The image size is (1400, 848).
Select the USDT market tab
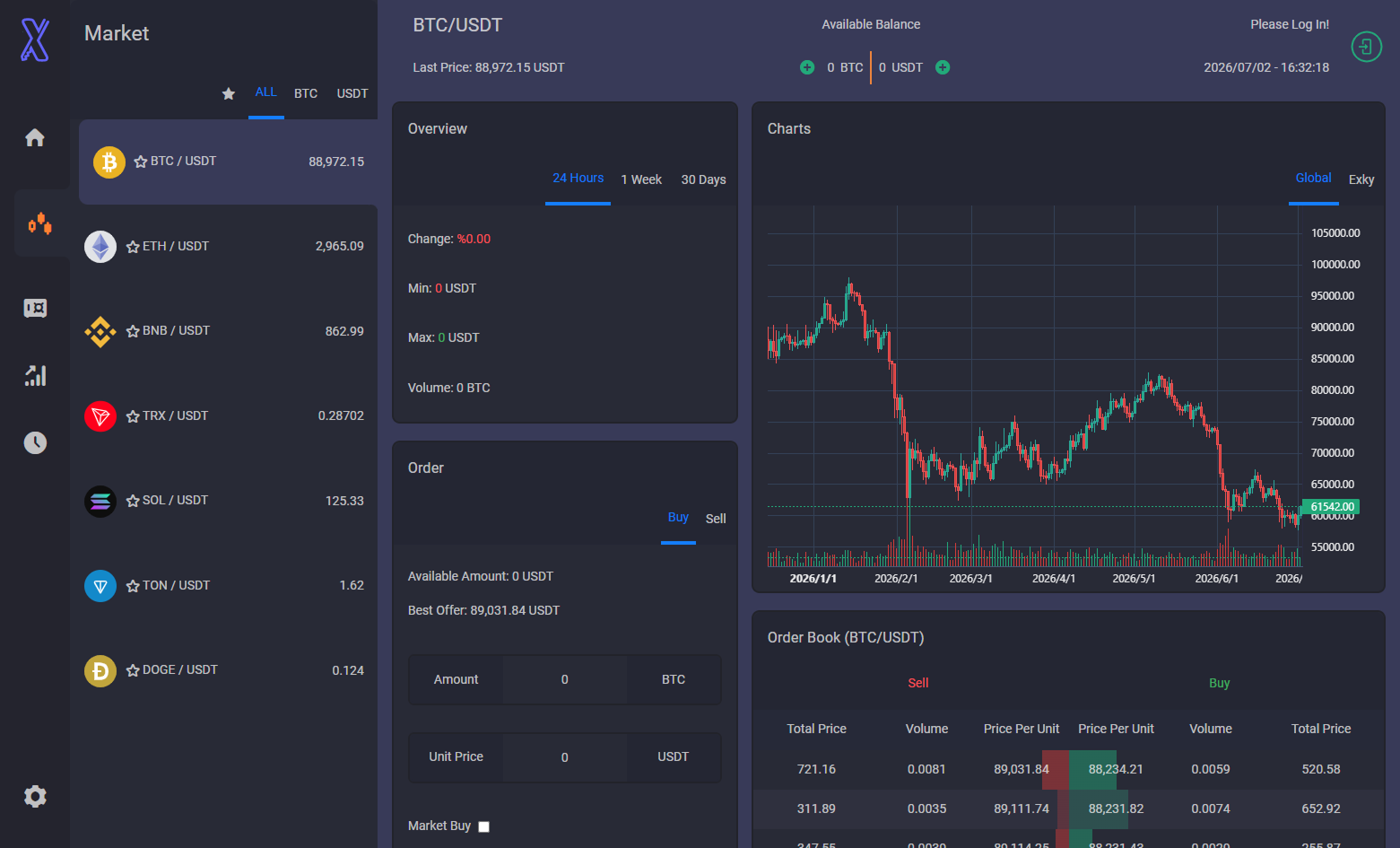pyautogui.click(x=352, y=93)
